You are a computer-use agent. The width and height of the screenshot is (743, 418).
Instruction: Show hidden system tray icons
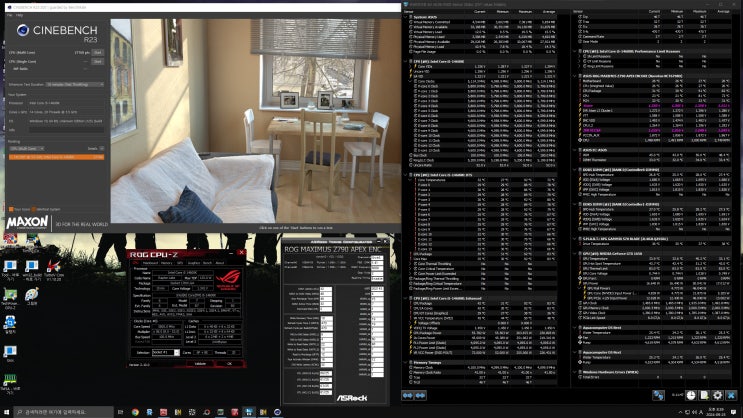(681, 412)
